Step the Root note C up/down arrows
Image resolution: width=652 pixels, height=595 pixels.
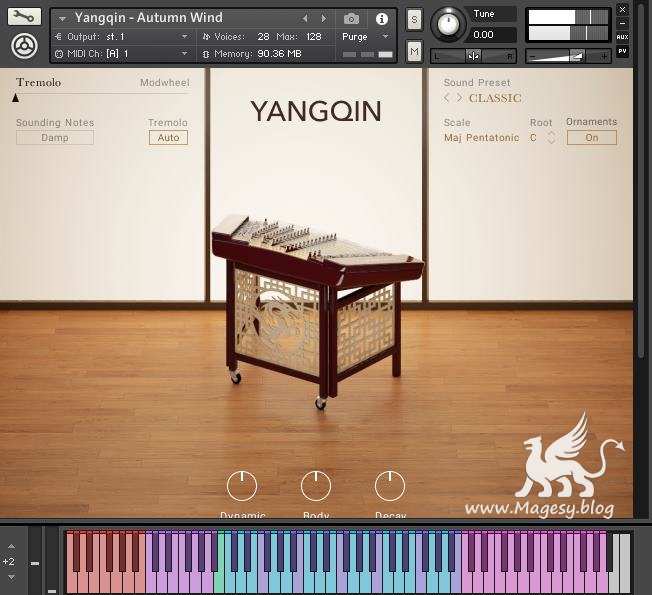[x=551, y=138]
